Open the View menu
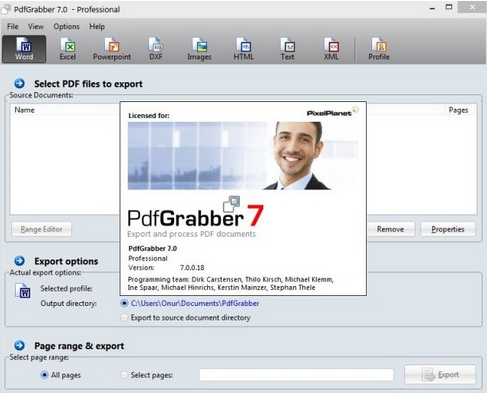The height and width of the screenshot is (393, 487). pos(36,26)
